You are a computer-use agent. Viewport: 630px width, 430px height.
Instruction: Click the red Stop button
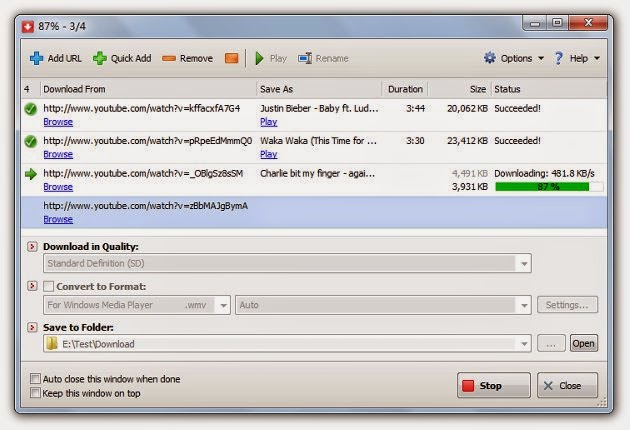pyautogui.click(x=493, y=385)
